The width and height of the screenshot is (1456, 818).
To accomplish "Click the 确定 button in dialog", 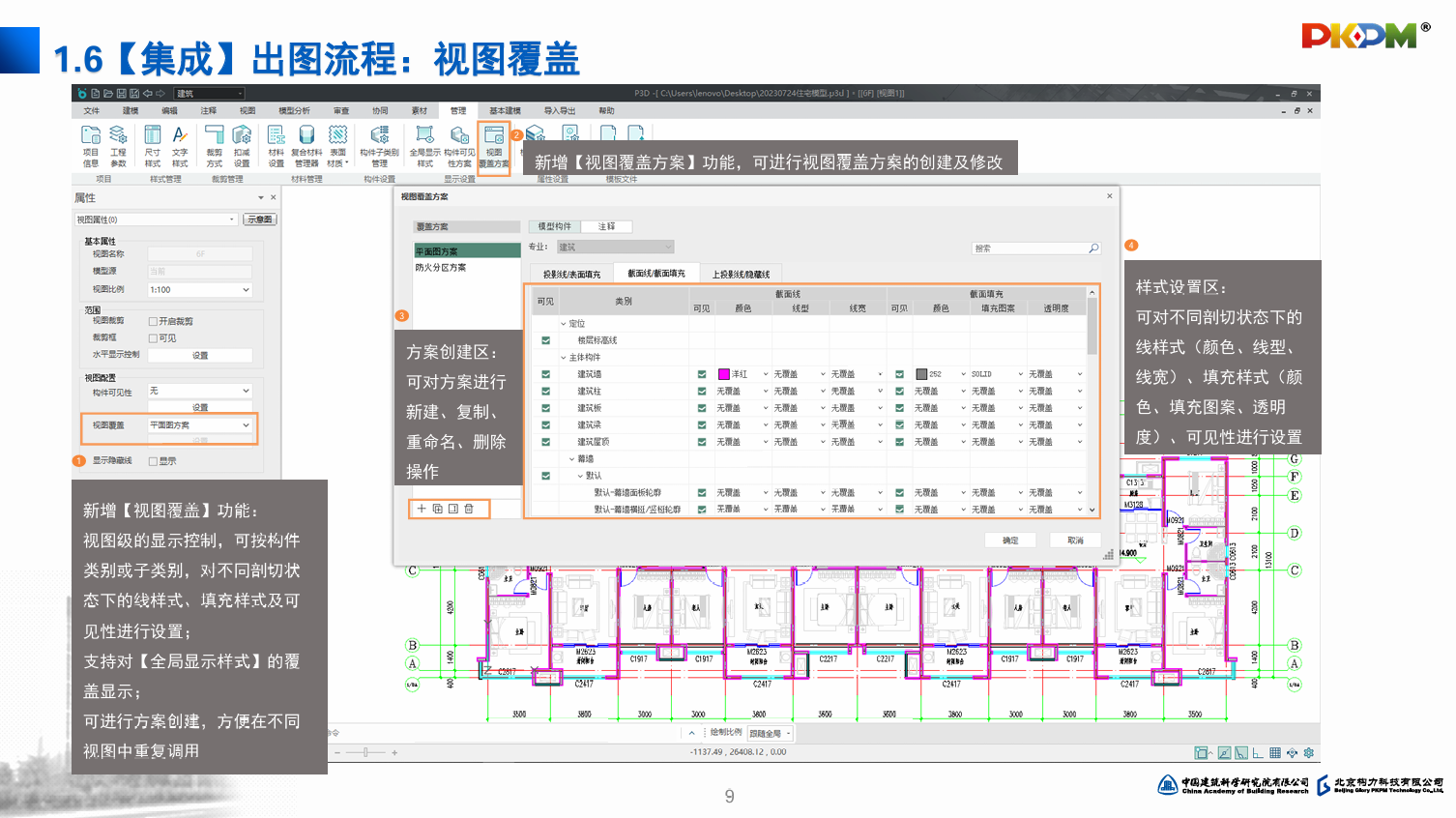I will 1010,540.
